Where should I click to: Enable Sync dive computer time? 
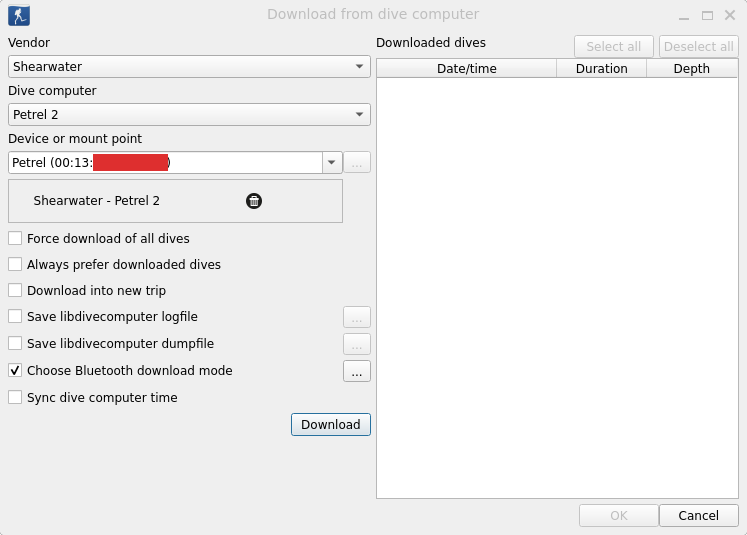(15, 397)
